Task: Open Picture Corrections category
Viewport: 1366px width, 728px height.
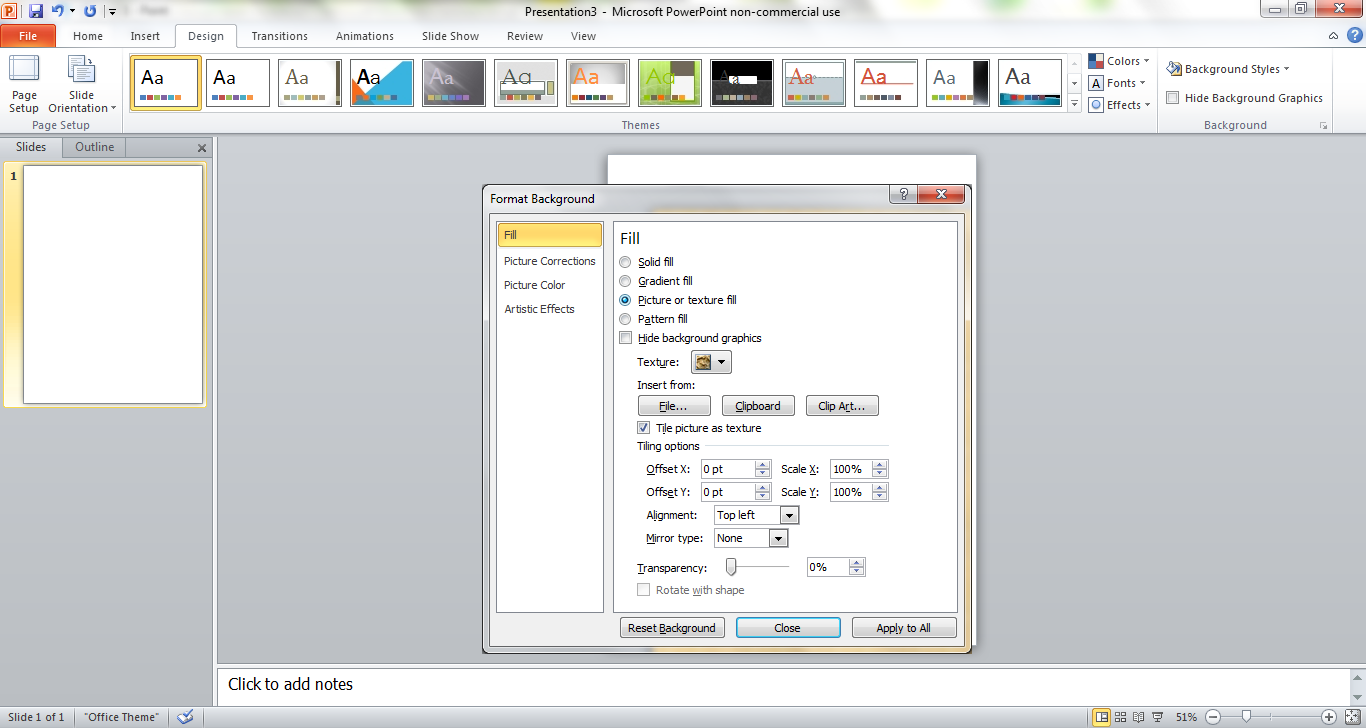Action: pos(550,261)
